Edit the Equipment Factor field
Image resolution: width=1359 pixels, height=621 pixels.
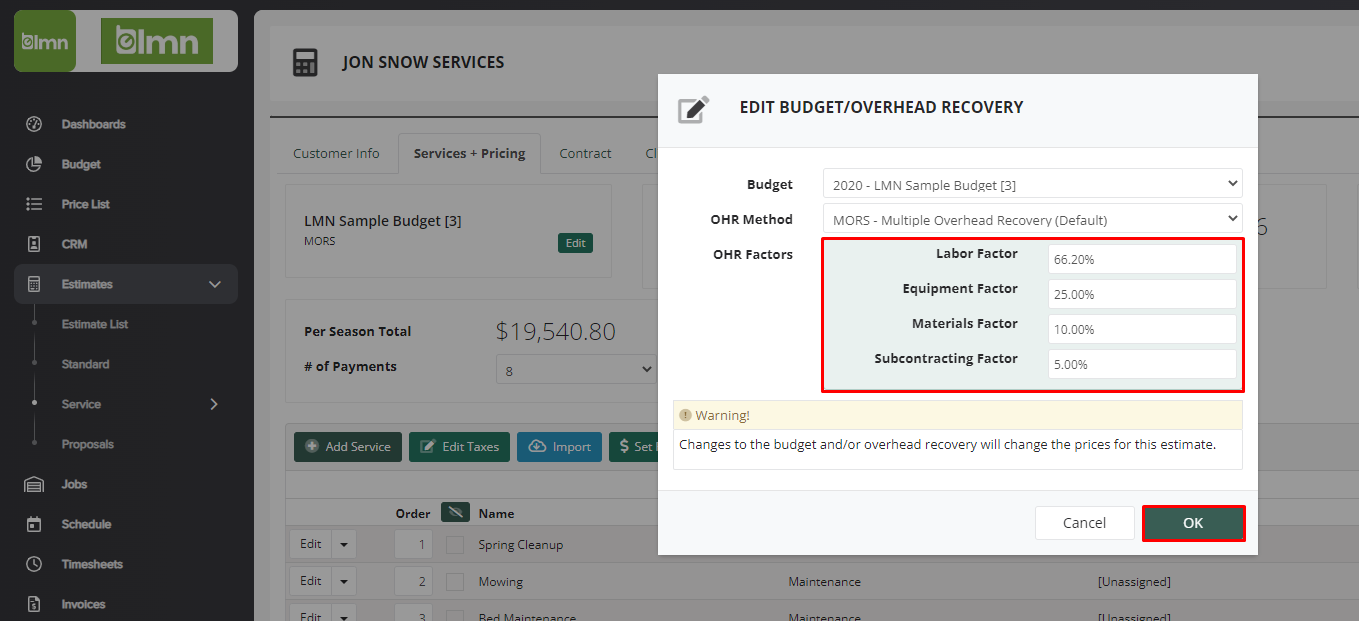click(1142, 294)
